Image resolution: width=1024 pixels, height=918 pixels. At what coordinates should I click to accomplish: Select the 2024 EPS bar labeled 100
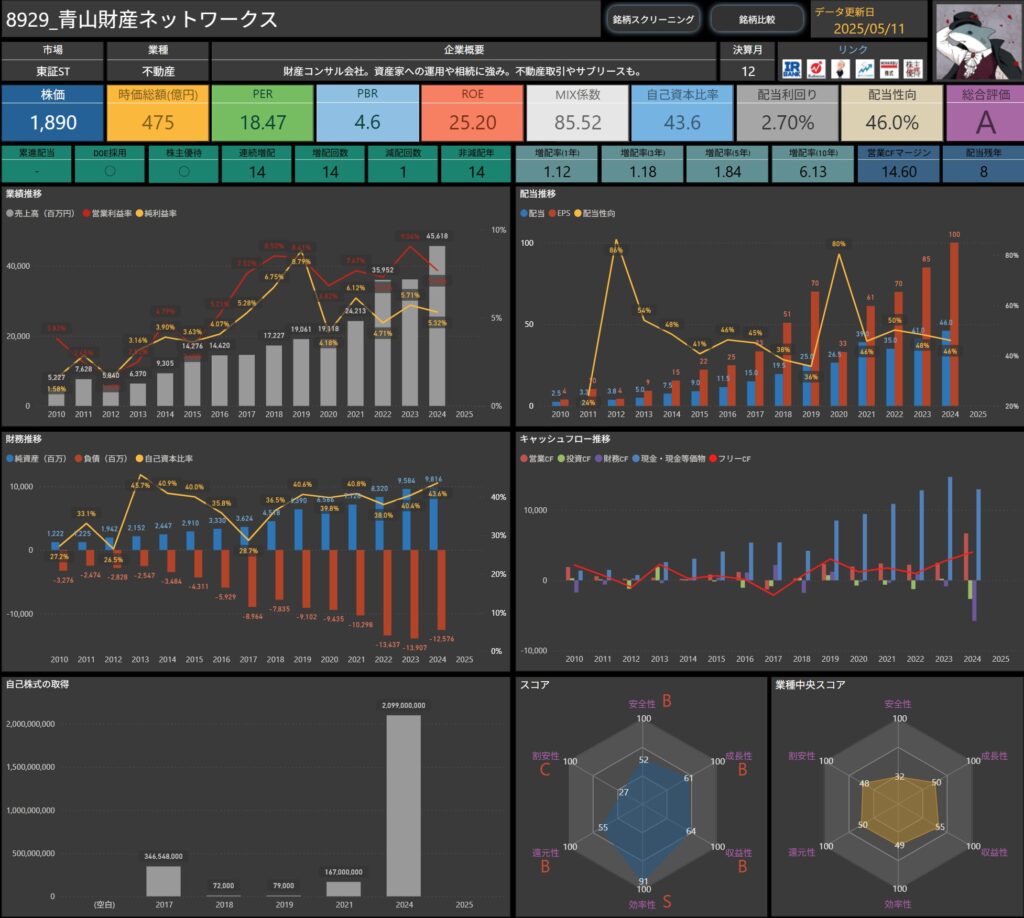(x=954, y=324)
